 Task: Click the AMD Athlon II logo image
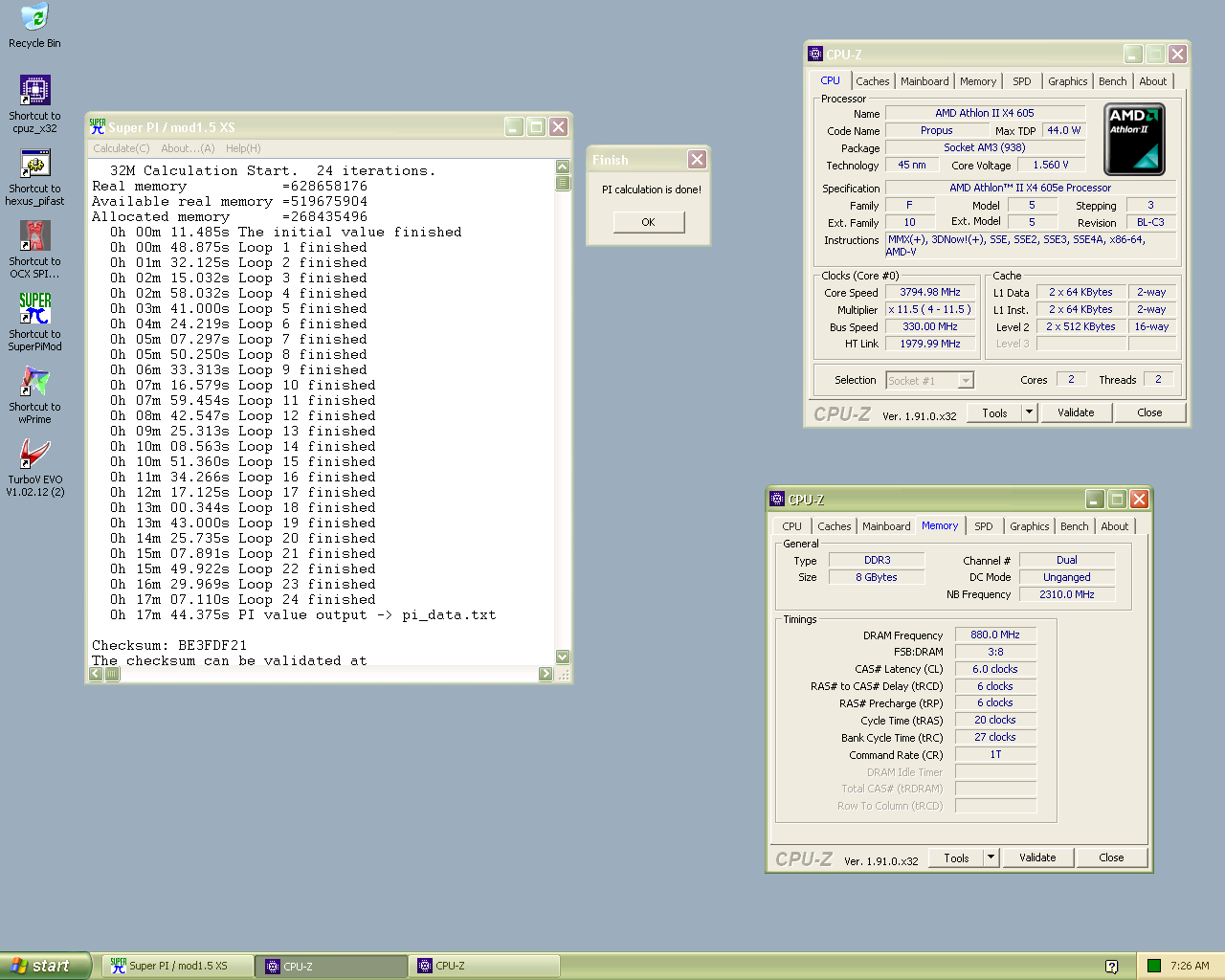tap(1135, 140)
